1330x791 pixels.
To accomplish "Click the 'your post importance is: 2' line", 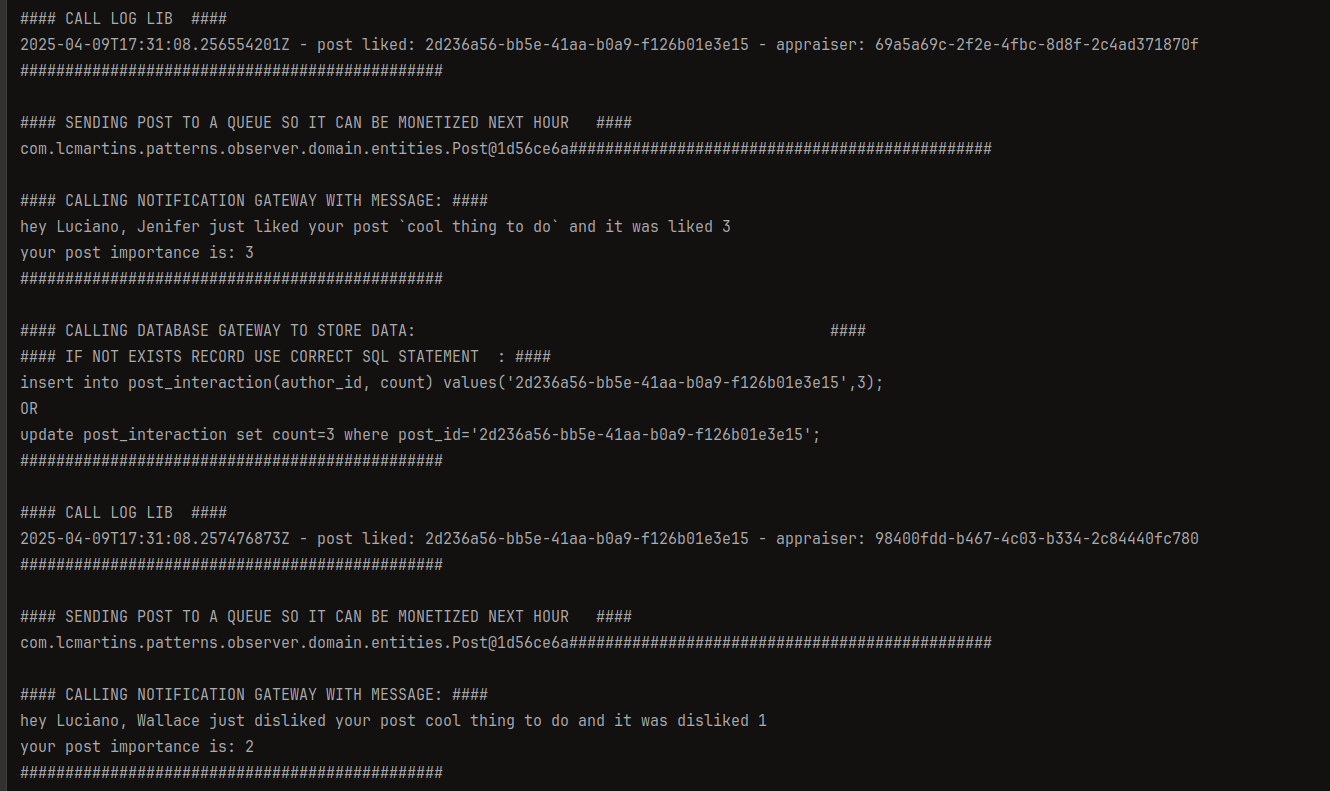I will (137, 746).
